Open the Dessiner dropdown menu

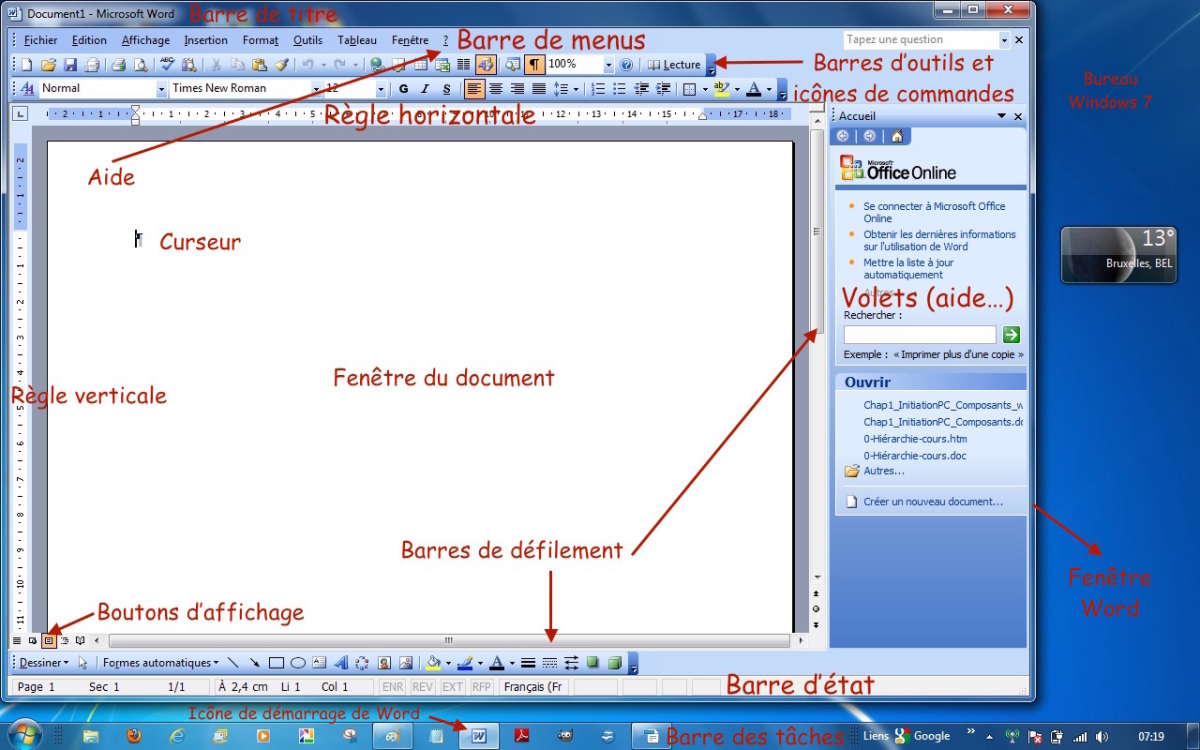[44, 663]
